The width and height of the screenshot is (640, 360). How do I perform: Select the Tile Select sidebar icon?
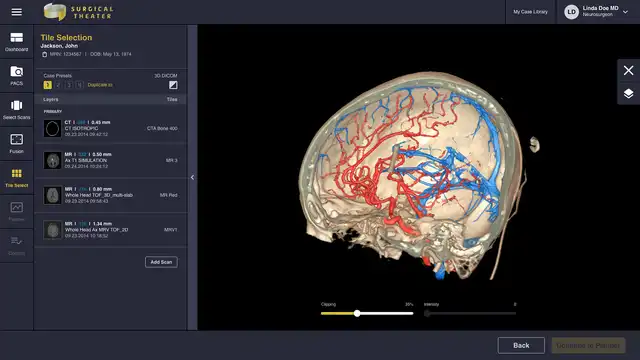[x=17, y=178]
